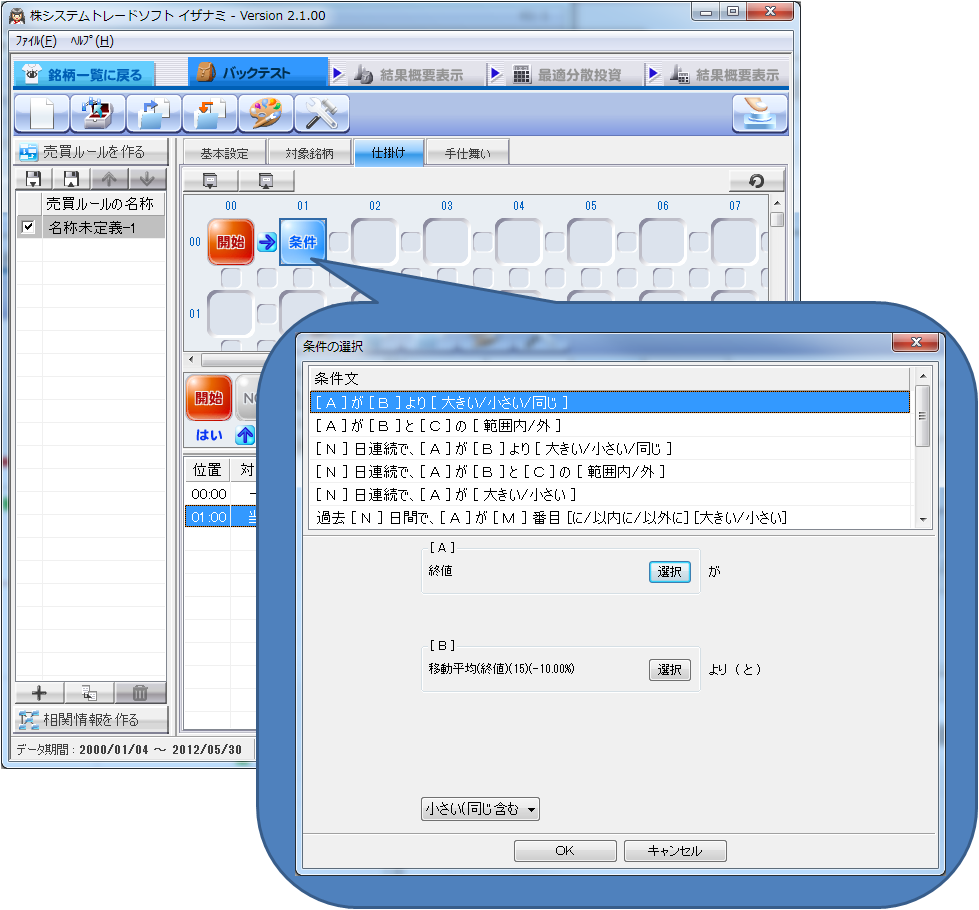Select condition [A]が[B]と[C]の[範囲内/外]
This screenshot has width=979, height=910.
click(x=610, y=425)
